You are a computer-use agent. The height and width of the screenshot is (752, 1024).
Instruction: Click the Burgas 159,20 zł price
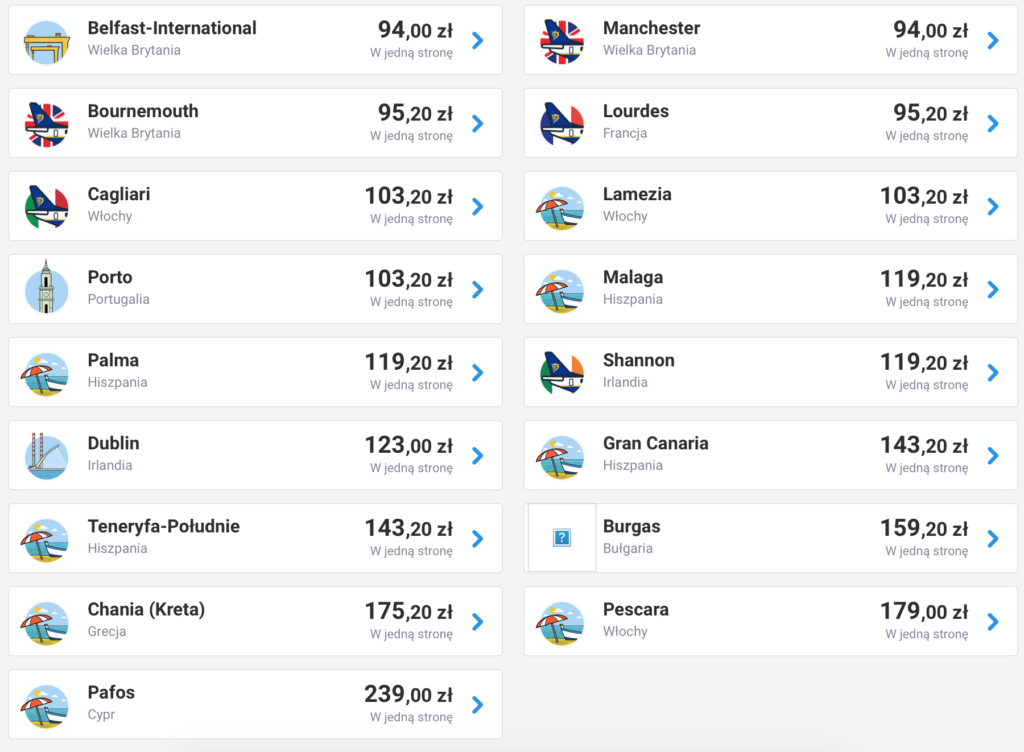pyautogui.click(x=923, y=528)
